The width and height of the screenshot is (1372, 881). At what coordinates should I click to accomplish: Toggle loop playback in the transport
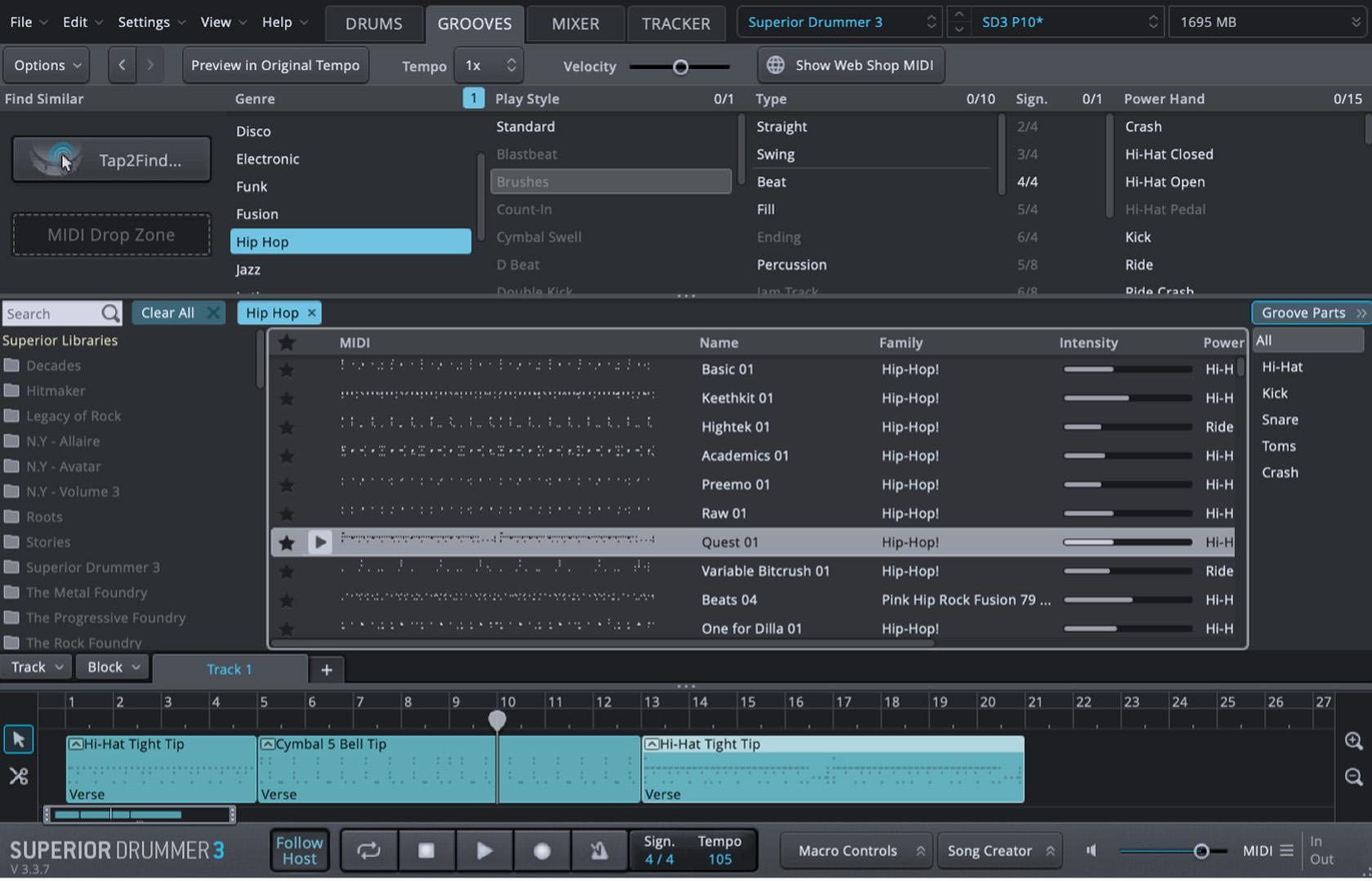(368, 850)
